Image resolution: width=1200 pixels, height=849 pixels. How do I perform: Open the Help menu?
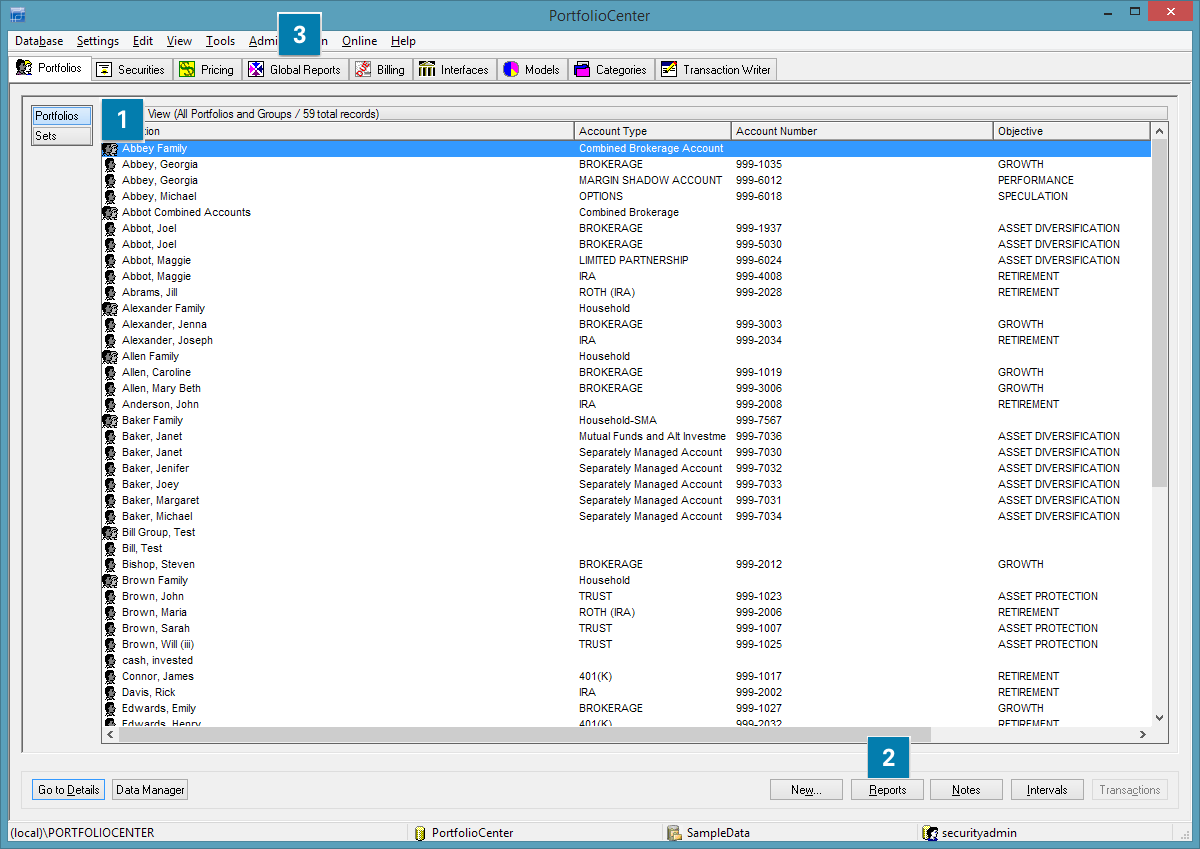(403, 41)
